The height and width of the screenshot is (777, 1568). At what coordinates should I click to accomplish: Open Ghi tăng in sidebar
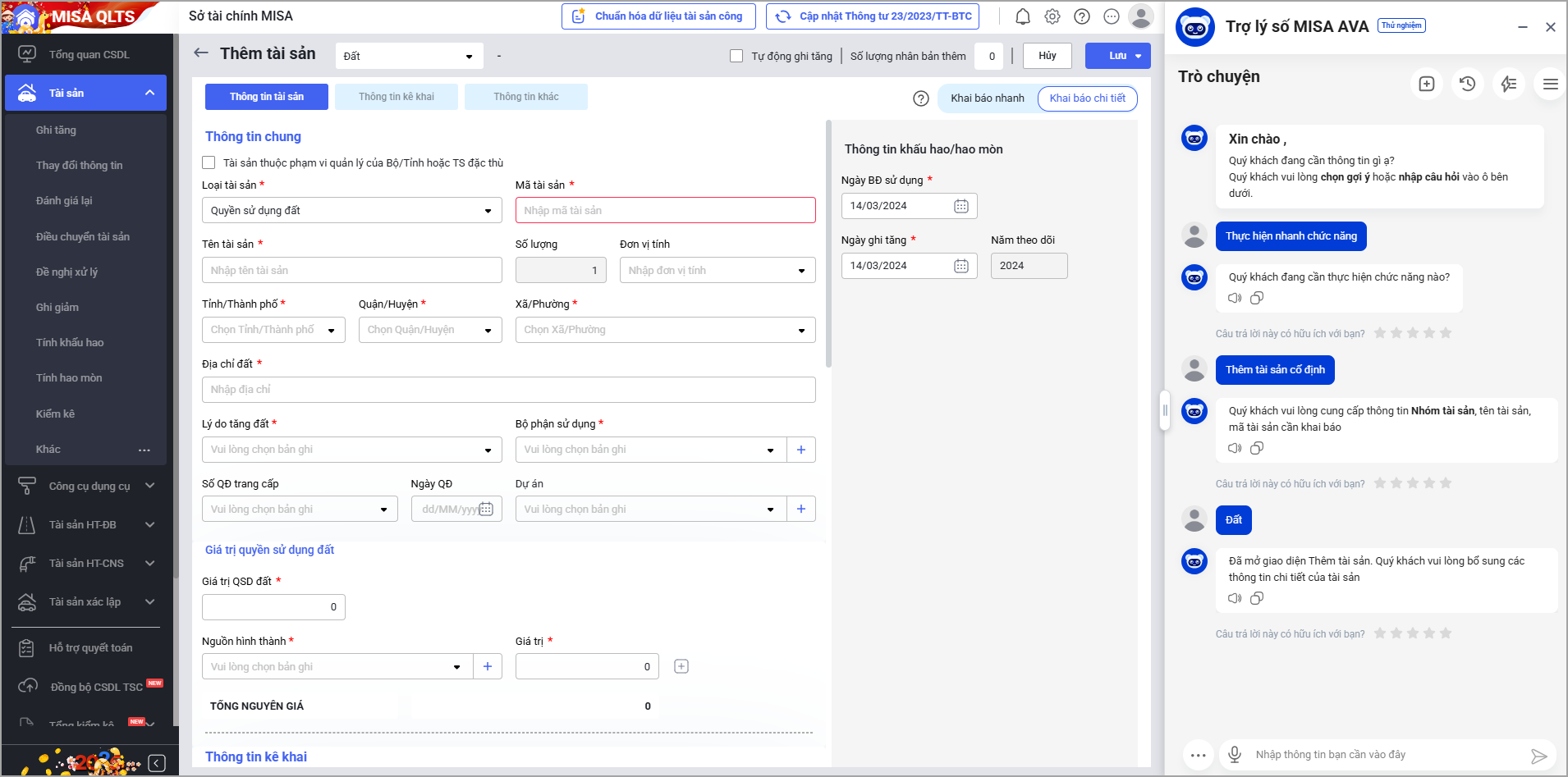(x=56, y=130)
